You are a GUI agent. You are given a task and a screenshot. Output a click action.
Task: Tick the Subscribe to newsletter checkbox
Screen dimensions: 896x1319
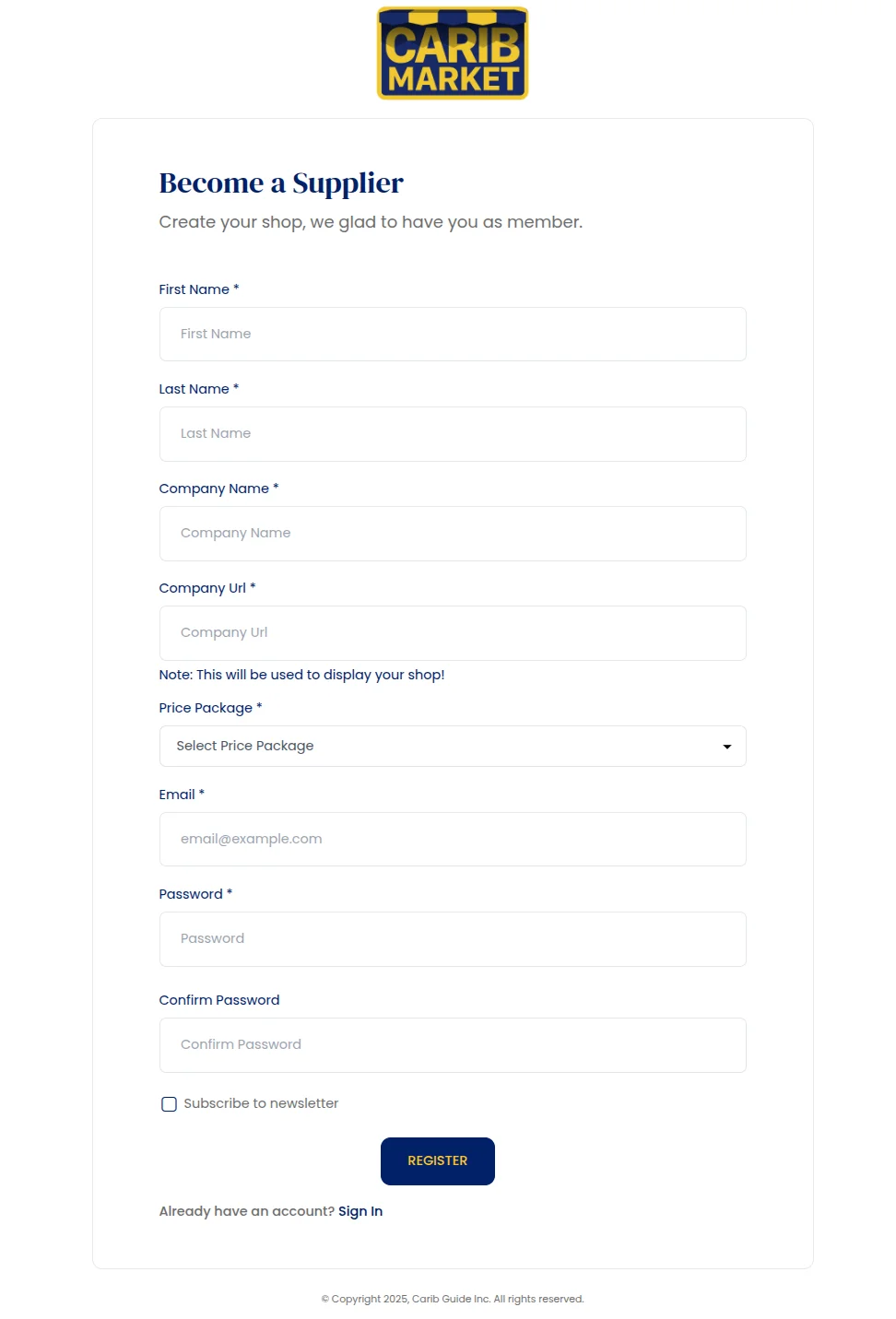(x=169, y=1104)
